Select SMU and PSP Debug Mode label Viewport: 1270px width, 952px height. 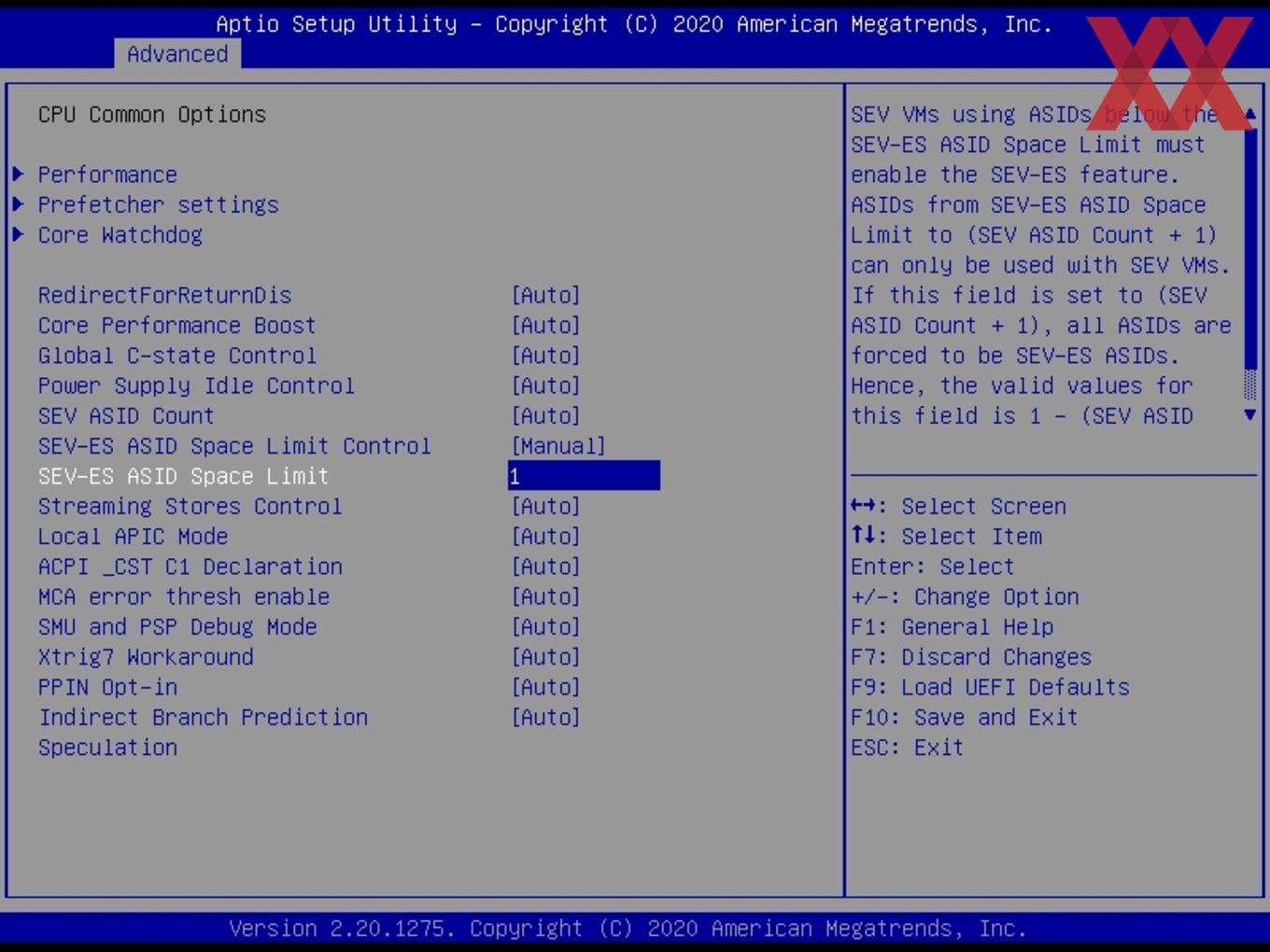pyautogui.click(x=177, y=627)
